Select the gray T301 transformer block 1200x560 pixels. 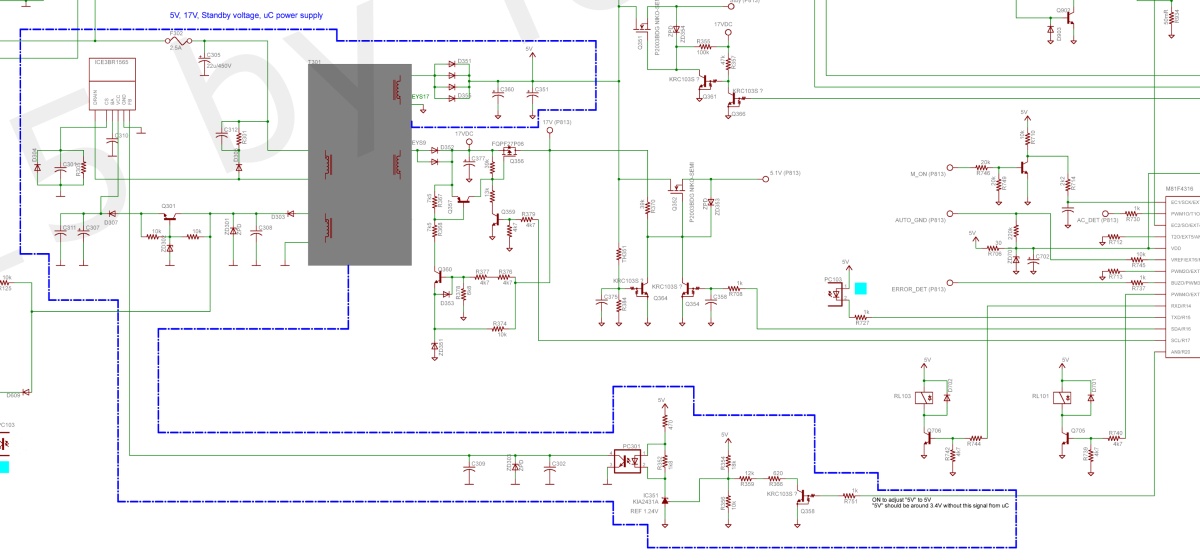tap(359, 165)
